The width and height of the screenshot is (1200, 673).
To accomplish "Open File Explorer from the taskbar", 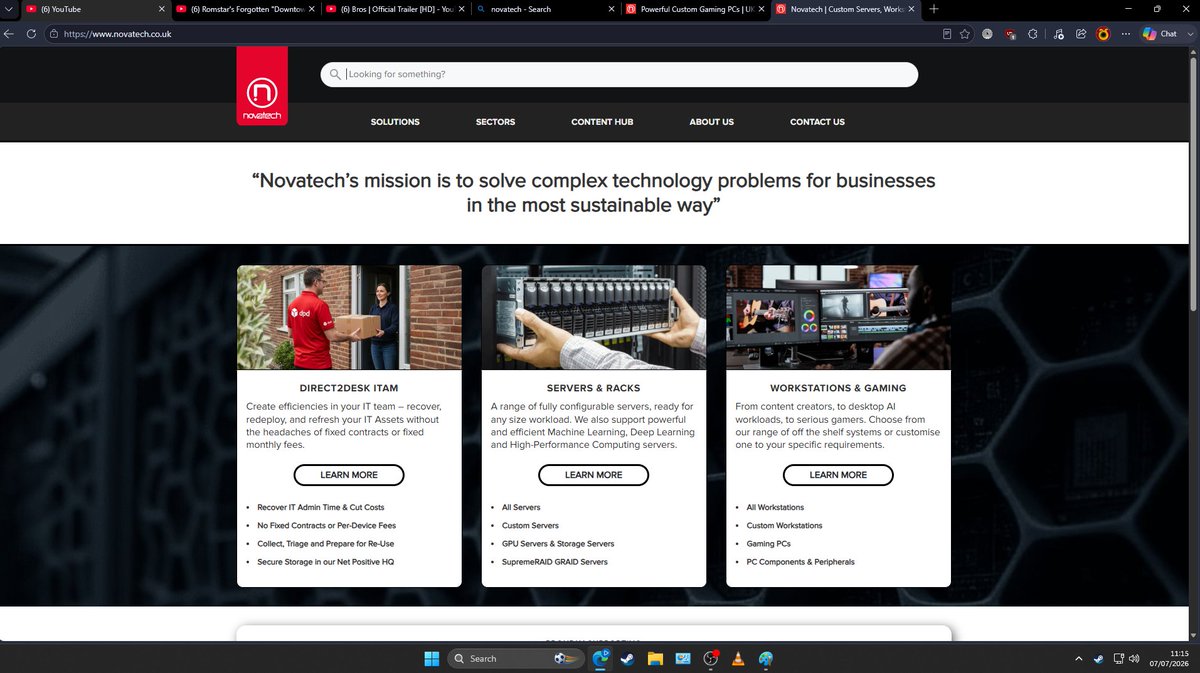I will point(655,658).
